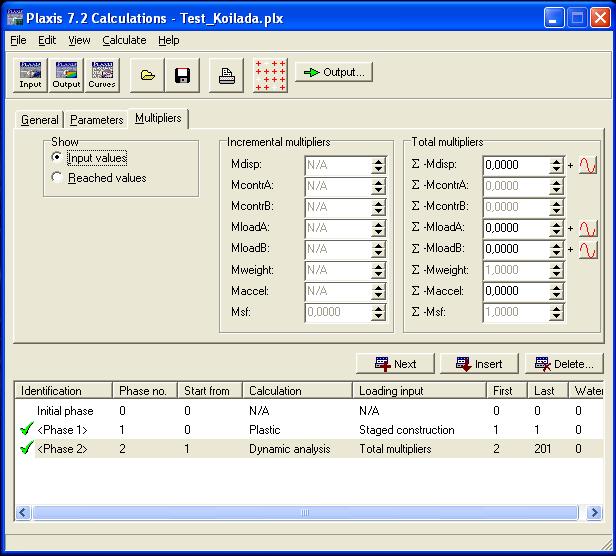Click the Delete... phase button
This screenshot has height=556, width=616.
click(x=564, y=364)
